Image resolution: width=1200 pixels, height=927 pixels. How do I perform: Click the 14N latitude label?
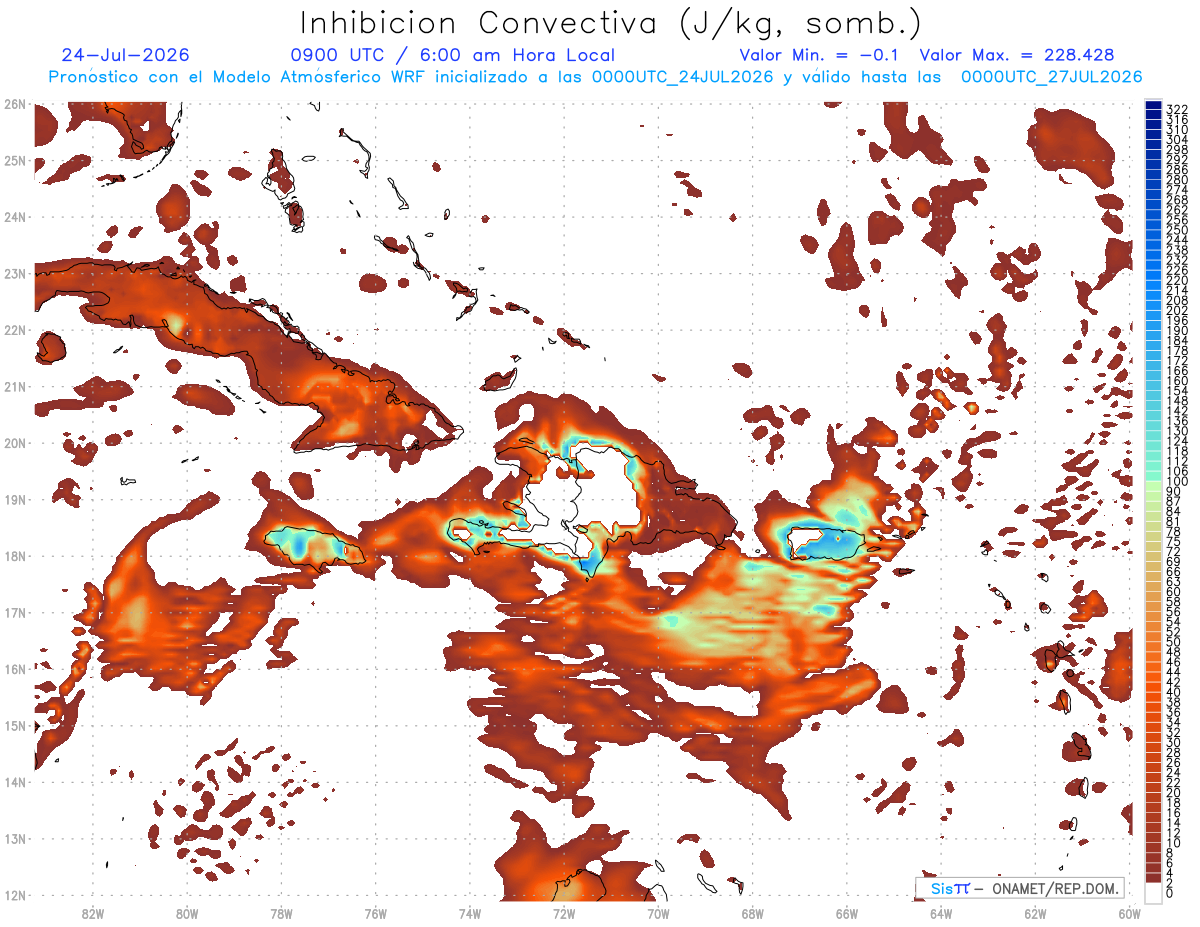pyautogui.click(x=15, y=782)
